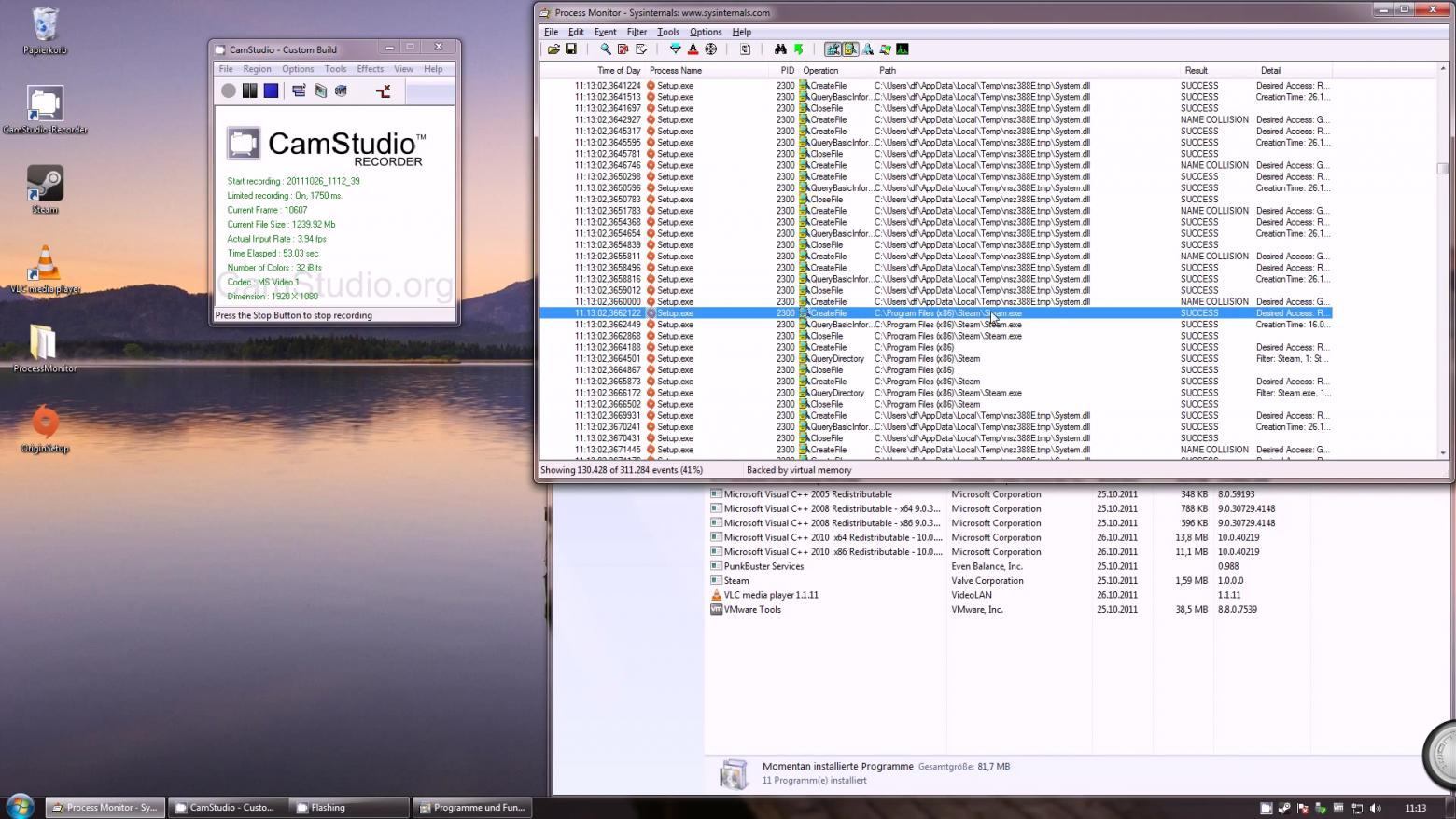
Task: Open the Help menu in Process Monitor
Action: 742,32
